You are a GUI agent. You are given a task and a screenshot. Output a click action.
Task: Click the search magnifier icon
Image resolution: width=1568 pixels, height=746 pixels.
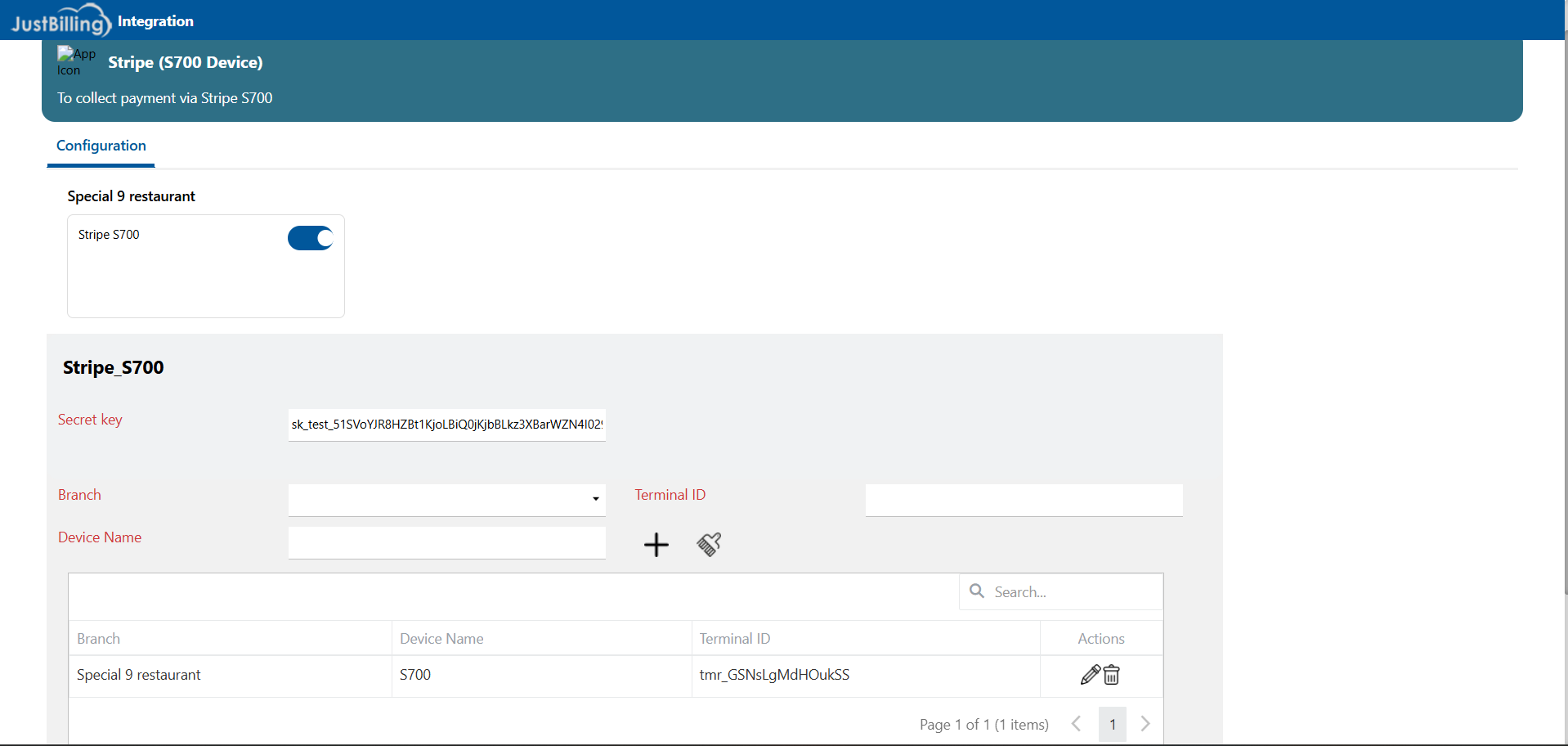pos(977,591)
